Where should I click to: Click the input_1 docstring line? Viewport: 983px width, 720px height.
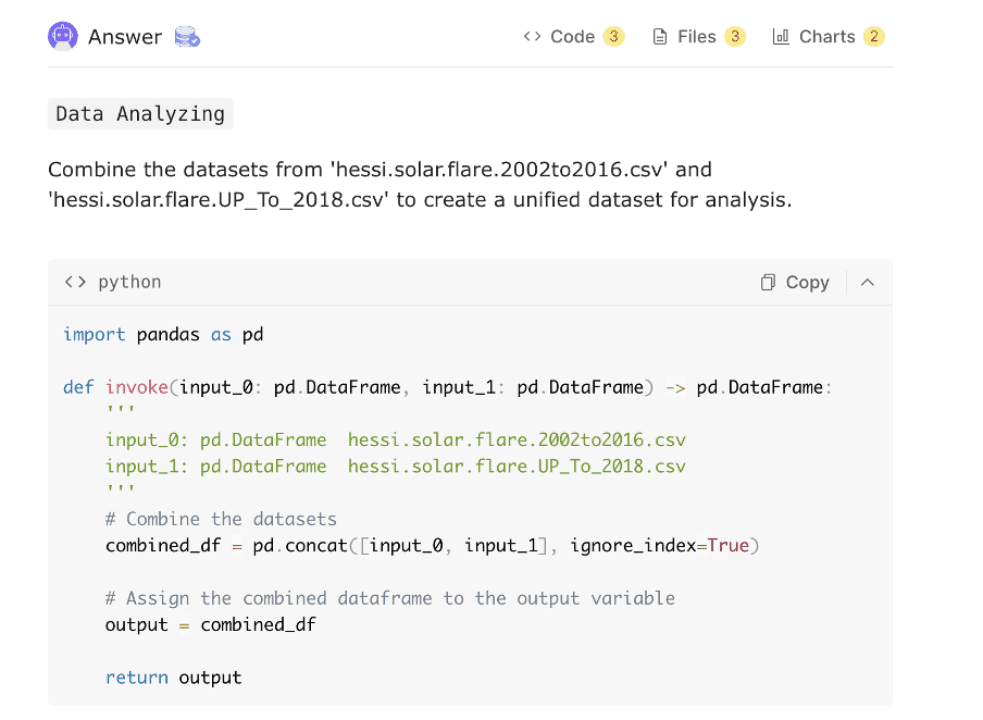(x=396, y=466)
